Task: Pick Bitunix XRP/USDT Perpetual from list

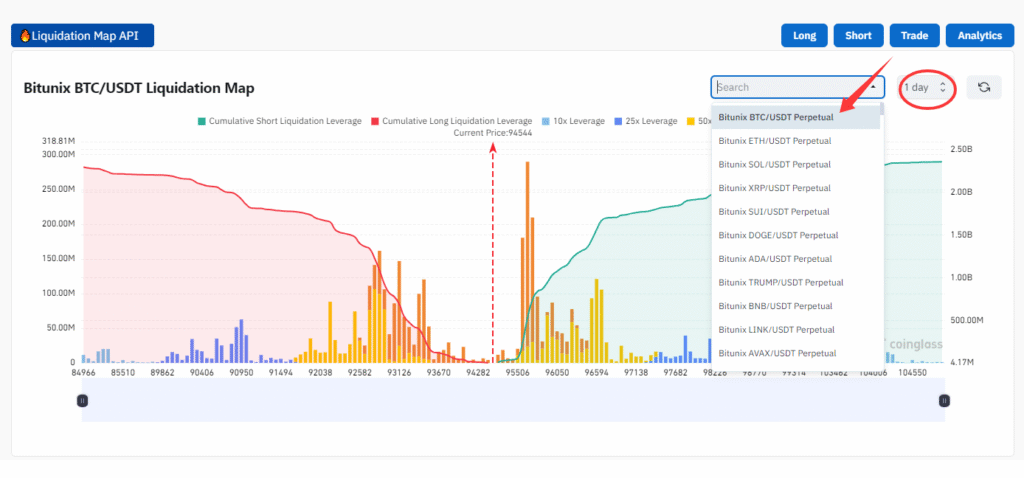Action: [x=775, y=188]
